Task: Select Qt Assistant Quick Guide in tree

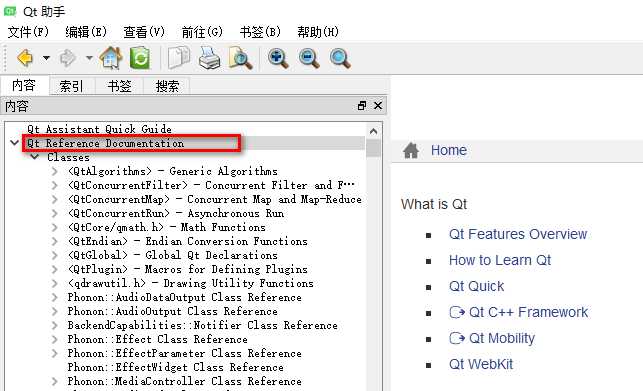Action: (99, 129)
